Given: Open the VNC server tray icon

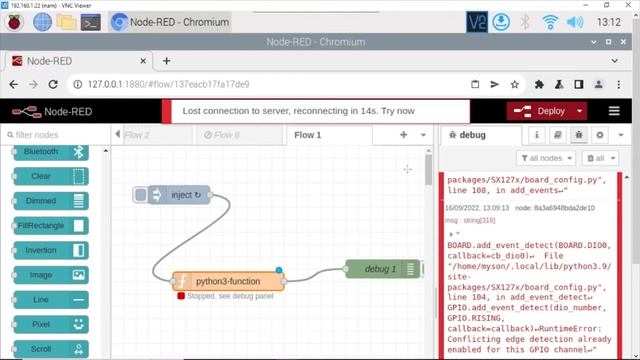Looking at the screenshot, I should [477, 22].
